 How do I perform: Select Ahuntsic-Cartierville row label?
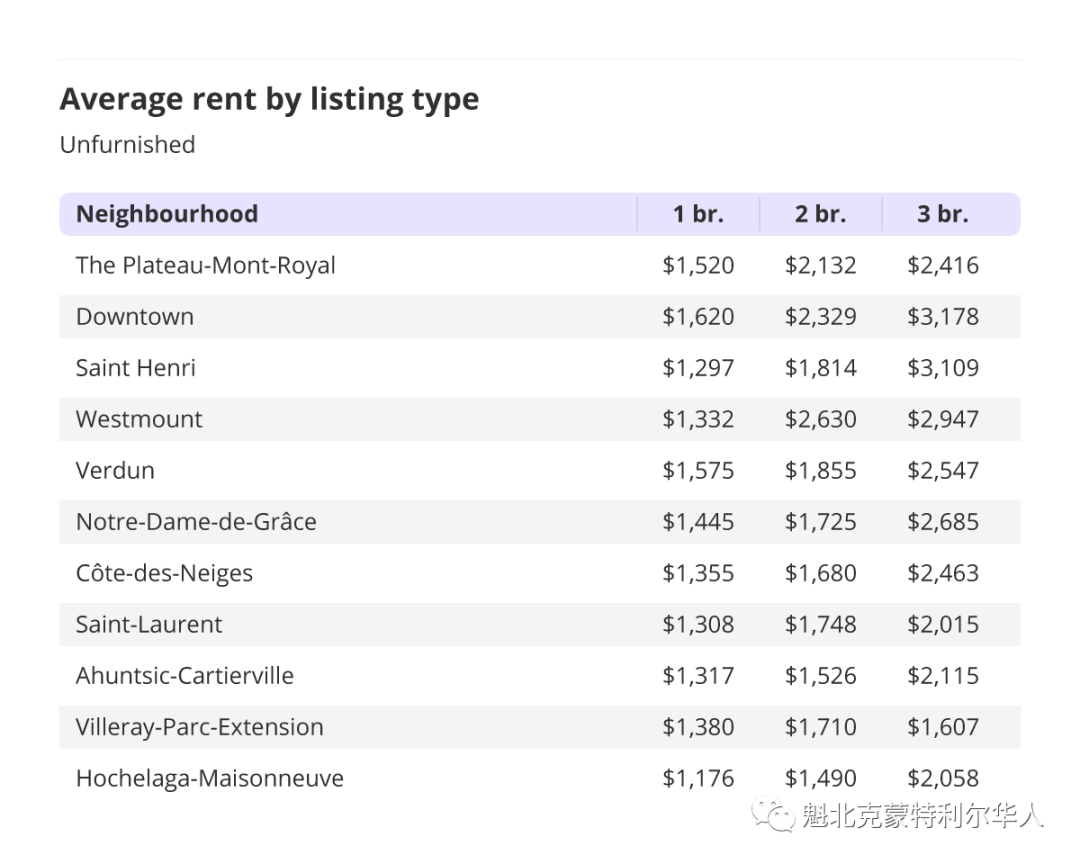(185, 676)
